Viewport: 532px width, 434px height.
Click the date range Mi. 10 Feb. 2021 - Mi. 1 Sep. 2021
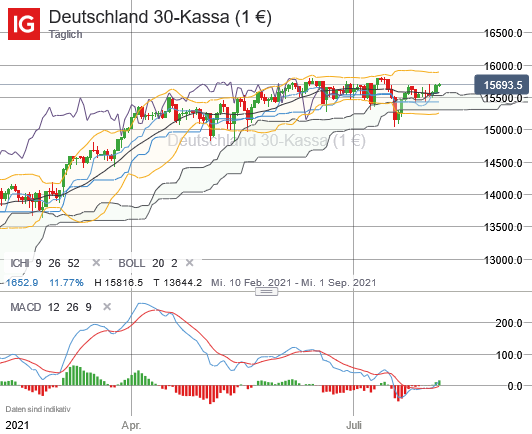click(293, 283)
